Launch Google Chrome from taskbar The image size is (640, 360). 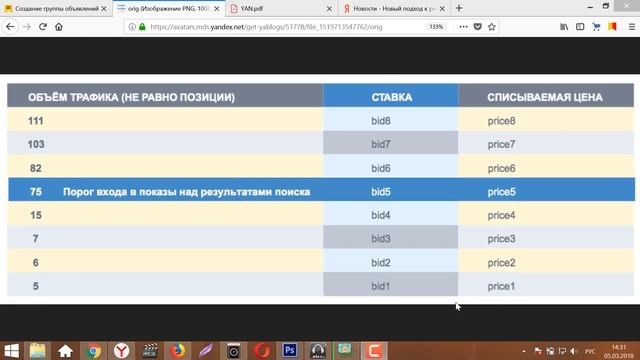click(93, 351)
